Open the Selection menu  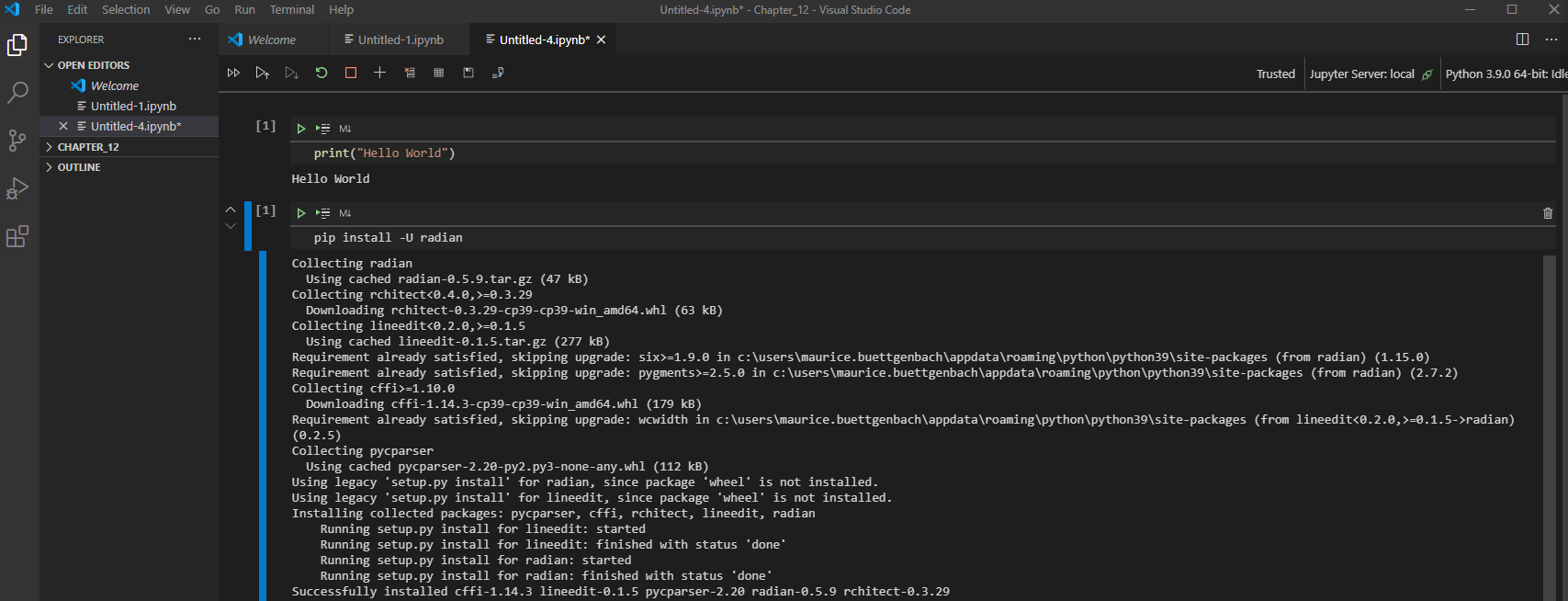click(x=126, y=9)
